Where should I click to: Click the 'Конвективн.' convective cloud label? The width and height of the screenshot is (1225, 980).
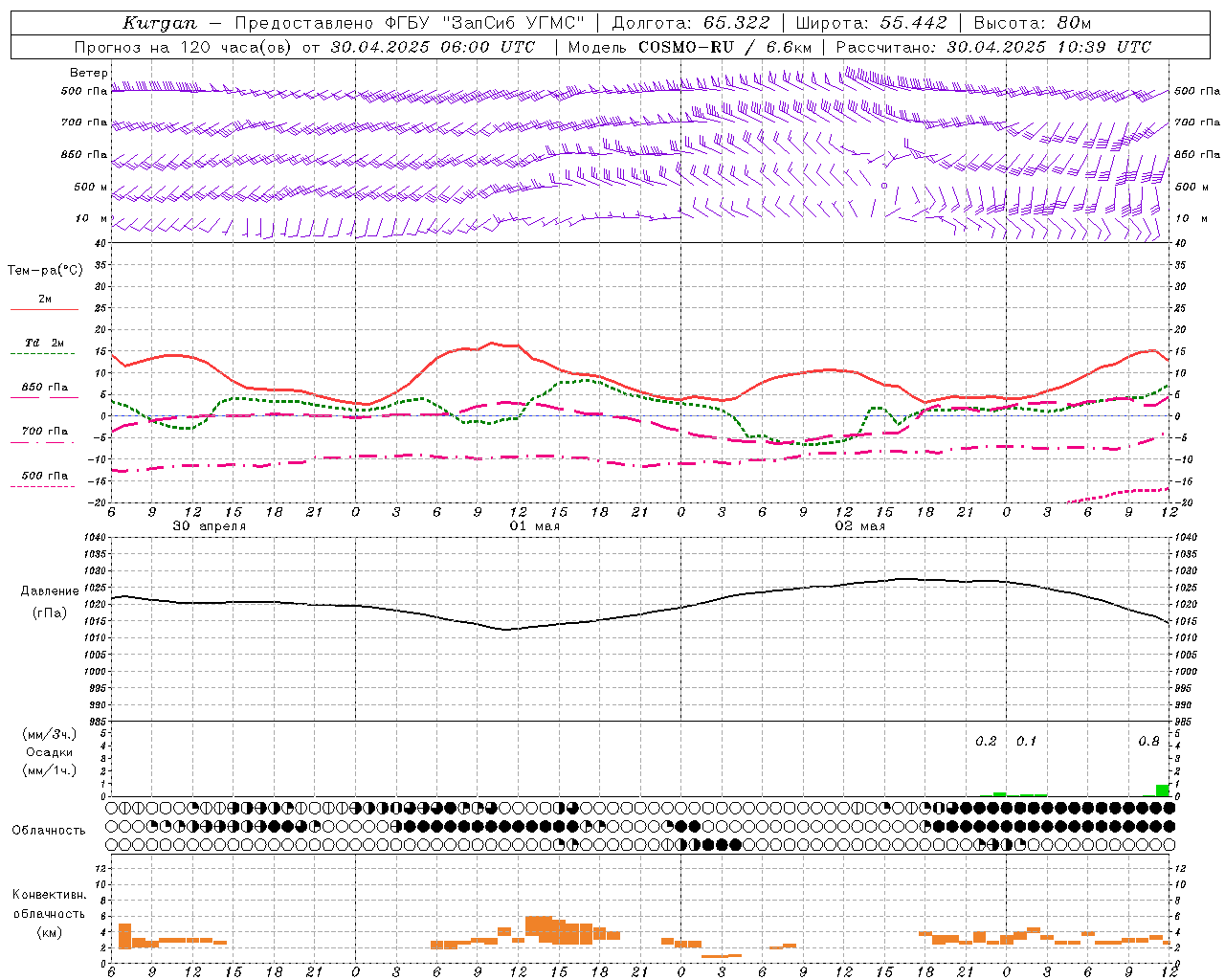(x=49, y=895)
